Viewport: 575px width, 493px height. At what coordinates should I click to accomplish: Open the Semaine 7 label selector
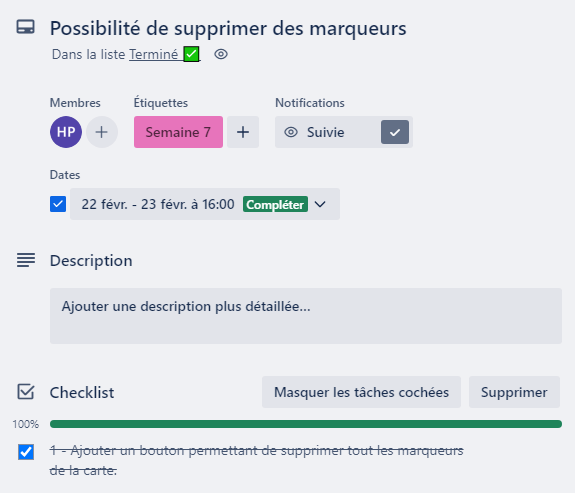[178, 132]
